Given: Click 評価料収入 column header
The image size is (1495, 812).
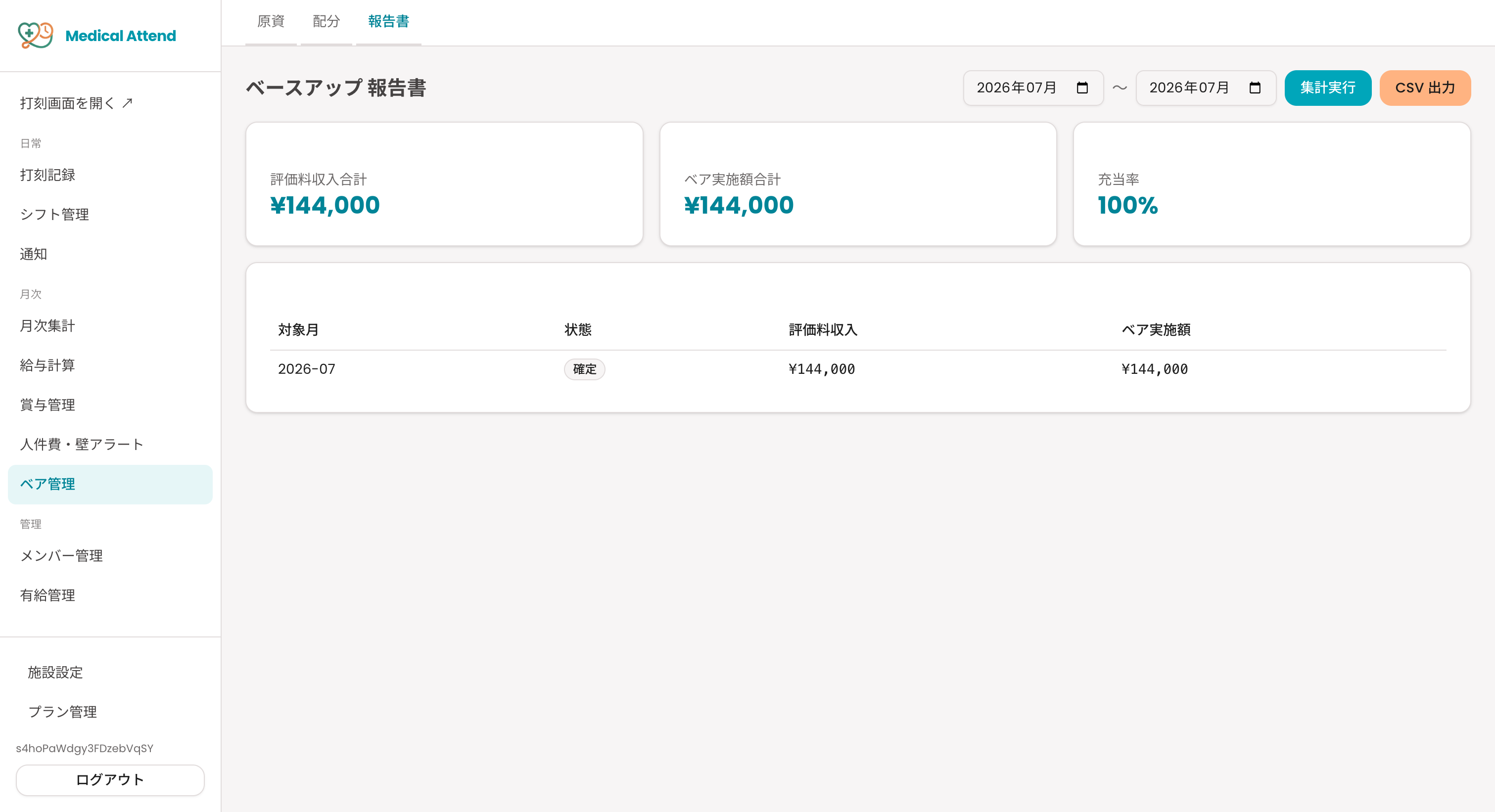Looking at the screenshot, I should (822, 329).
